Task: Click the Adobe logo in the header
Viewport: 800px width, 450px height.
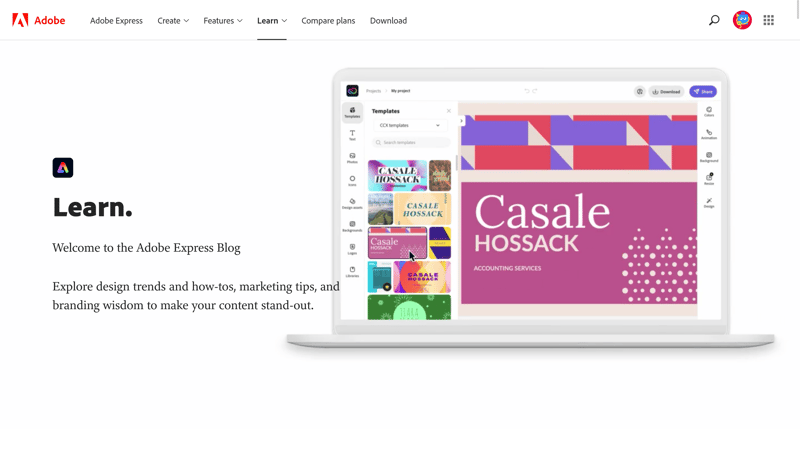Action: pyautogui.click(x=39, y=20)
